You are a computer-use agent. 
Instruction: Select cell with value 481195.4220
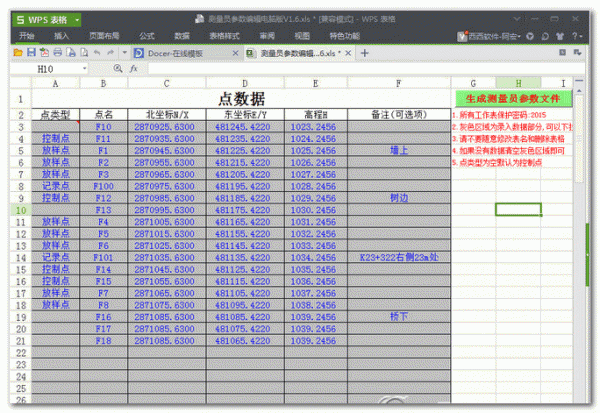click(x=245, y=186)
